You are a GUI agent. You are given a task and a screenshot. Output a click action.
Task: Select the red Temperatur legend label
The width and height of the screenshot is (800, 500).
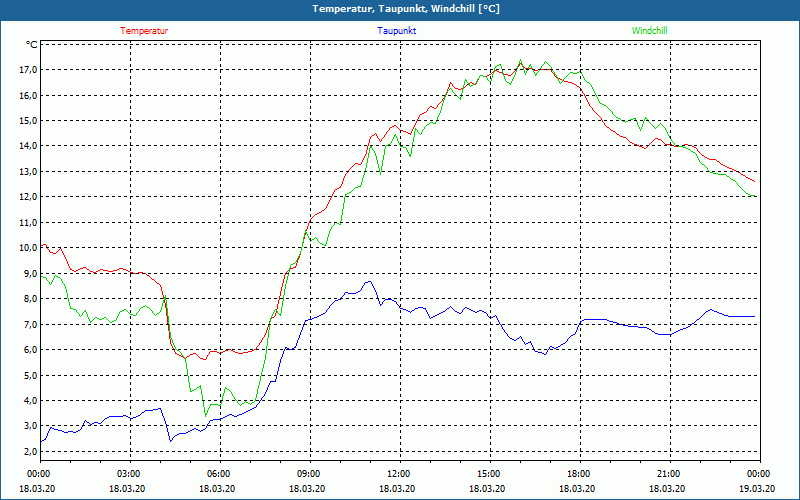click(144, 31)
